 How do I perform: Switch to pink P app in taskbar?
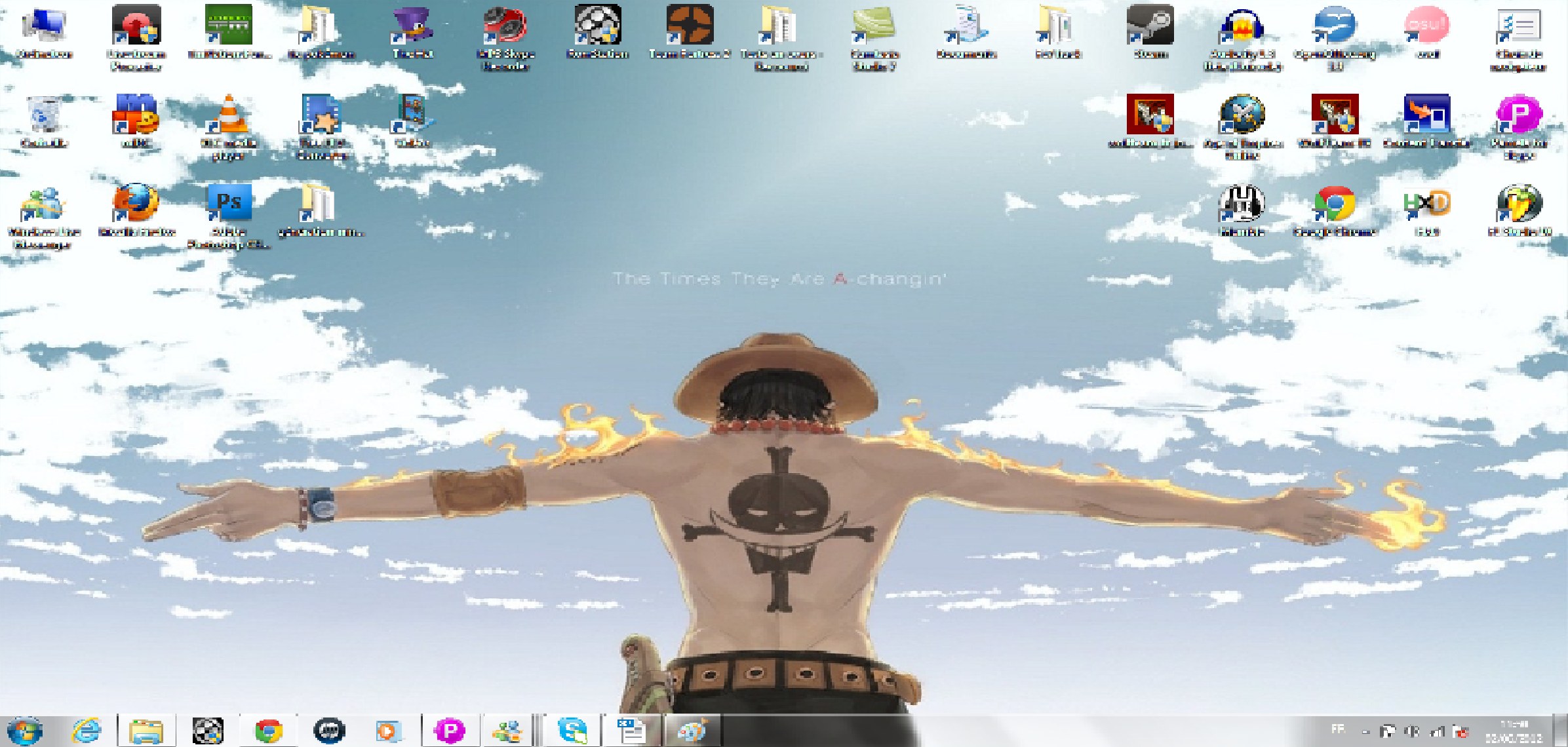tap(450, 731)
